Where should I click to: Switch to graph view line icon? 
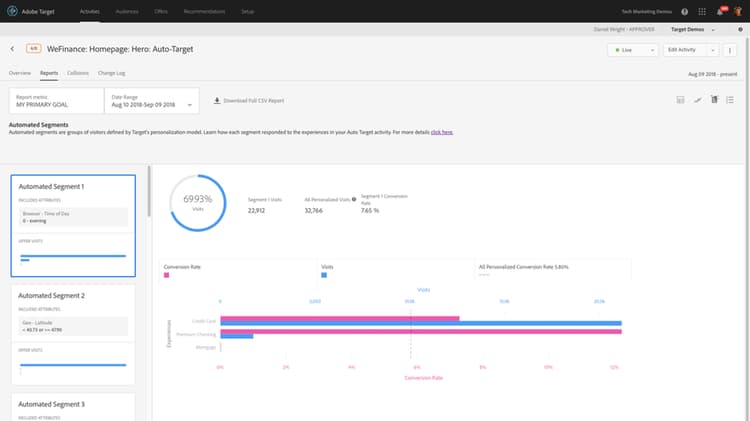point(698,100)
